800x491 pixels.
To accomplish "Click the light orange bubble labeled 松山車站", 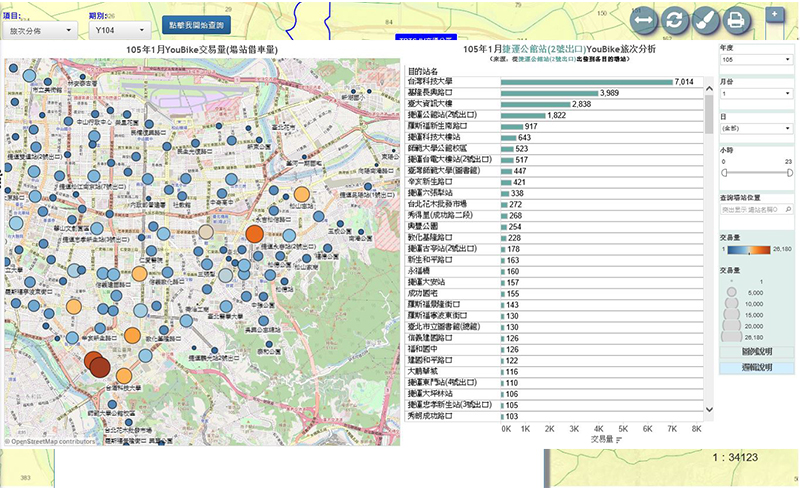I will point(302,194).
